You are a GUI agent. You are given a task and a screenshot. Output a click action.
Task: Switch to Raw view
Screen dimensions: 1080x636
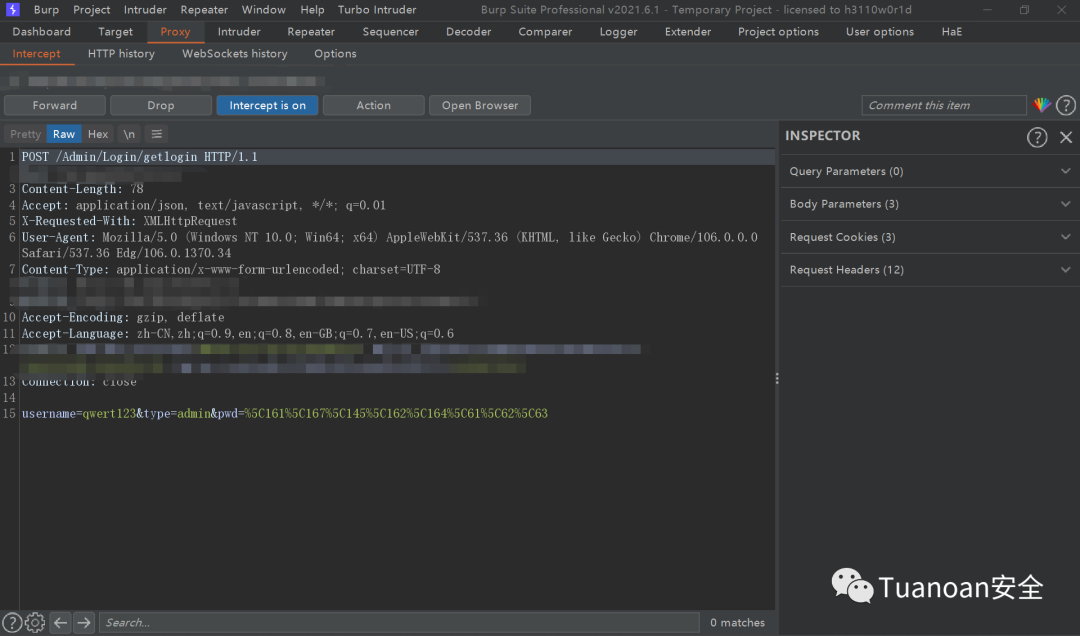[64, 134]
